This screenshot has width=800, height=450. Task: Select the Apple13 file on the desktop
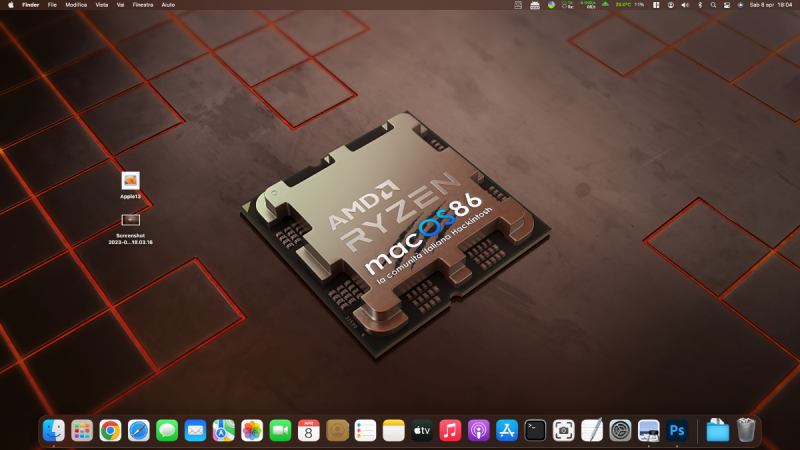click(x=131, y=185)
